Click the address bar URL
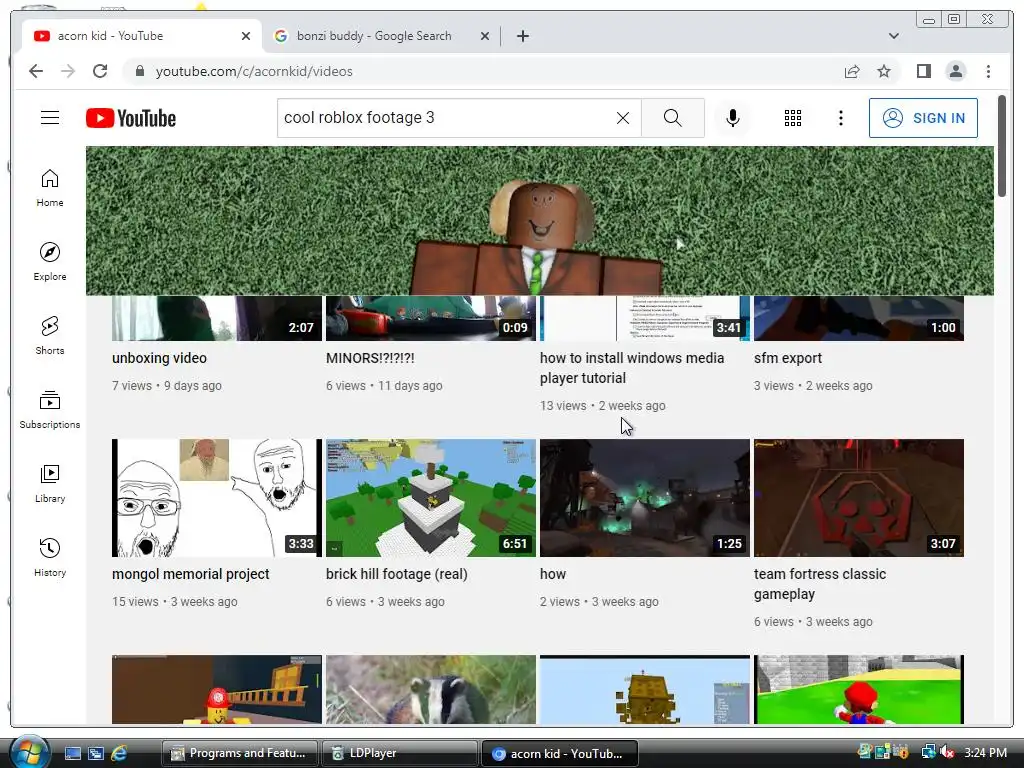This screenshot has width=1024, height=768. (254, 71)
